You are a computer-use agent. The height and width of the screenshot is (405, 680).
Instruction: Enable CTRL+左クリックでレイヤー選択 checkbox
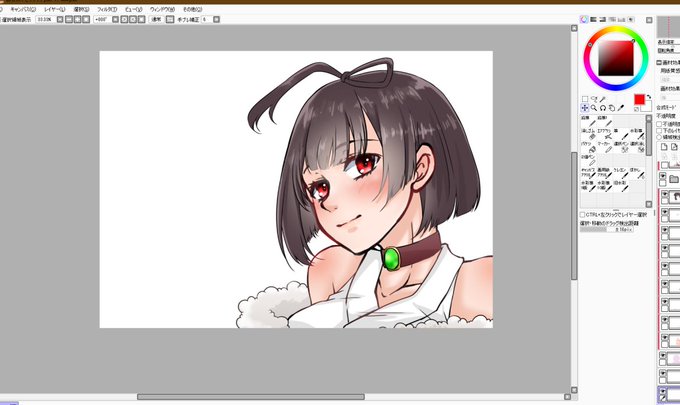pyautogui.click(x=582, y=215)
